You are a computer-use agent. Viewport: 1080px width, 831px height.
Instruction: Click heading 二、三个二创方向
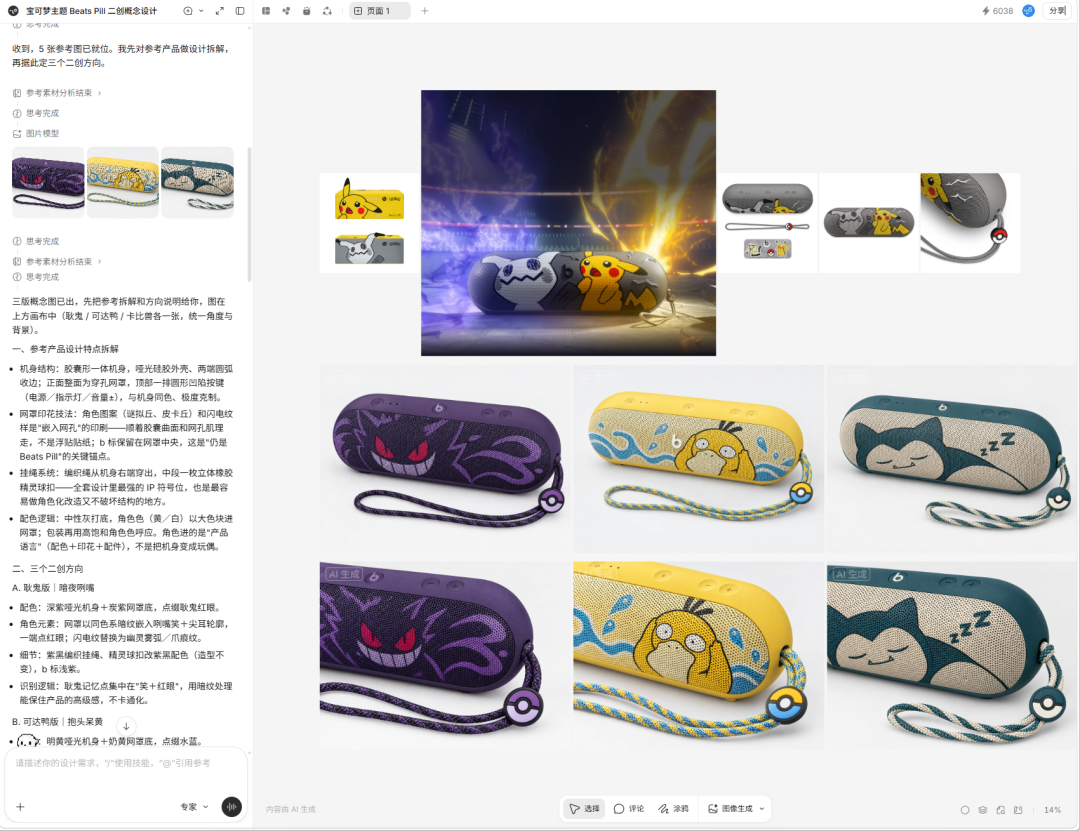pyautogui.click(x=48, y=569)
